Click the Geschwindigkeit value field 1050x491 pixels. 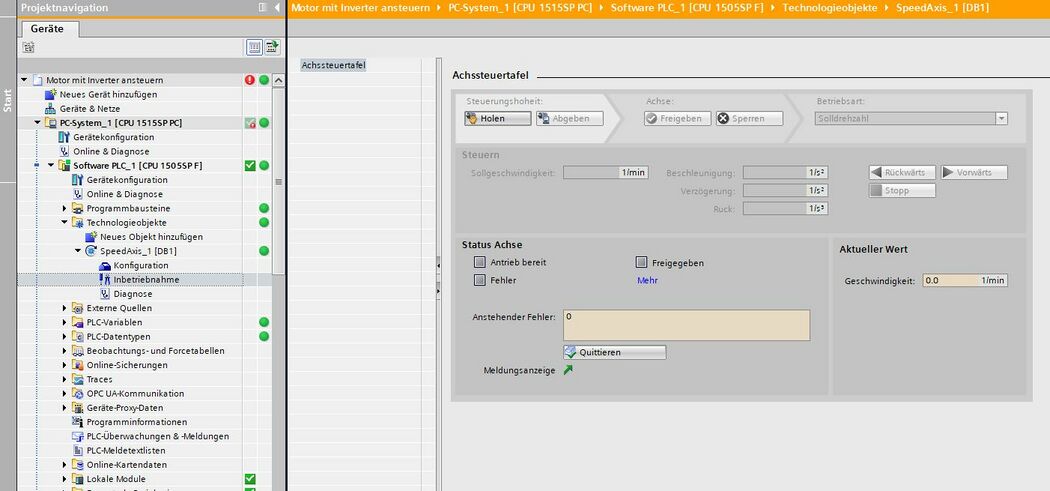point(964,281)
